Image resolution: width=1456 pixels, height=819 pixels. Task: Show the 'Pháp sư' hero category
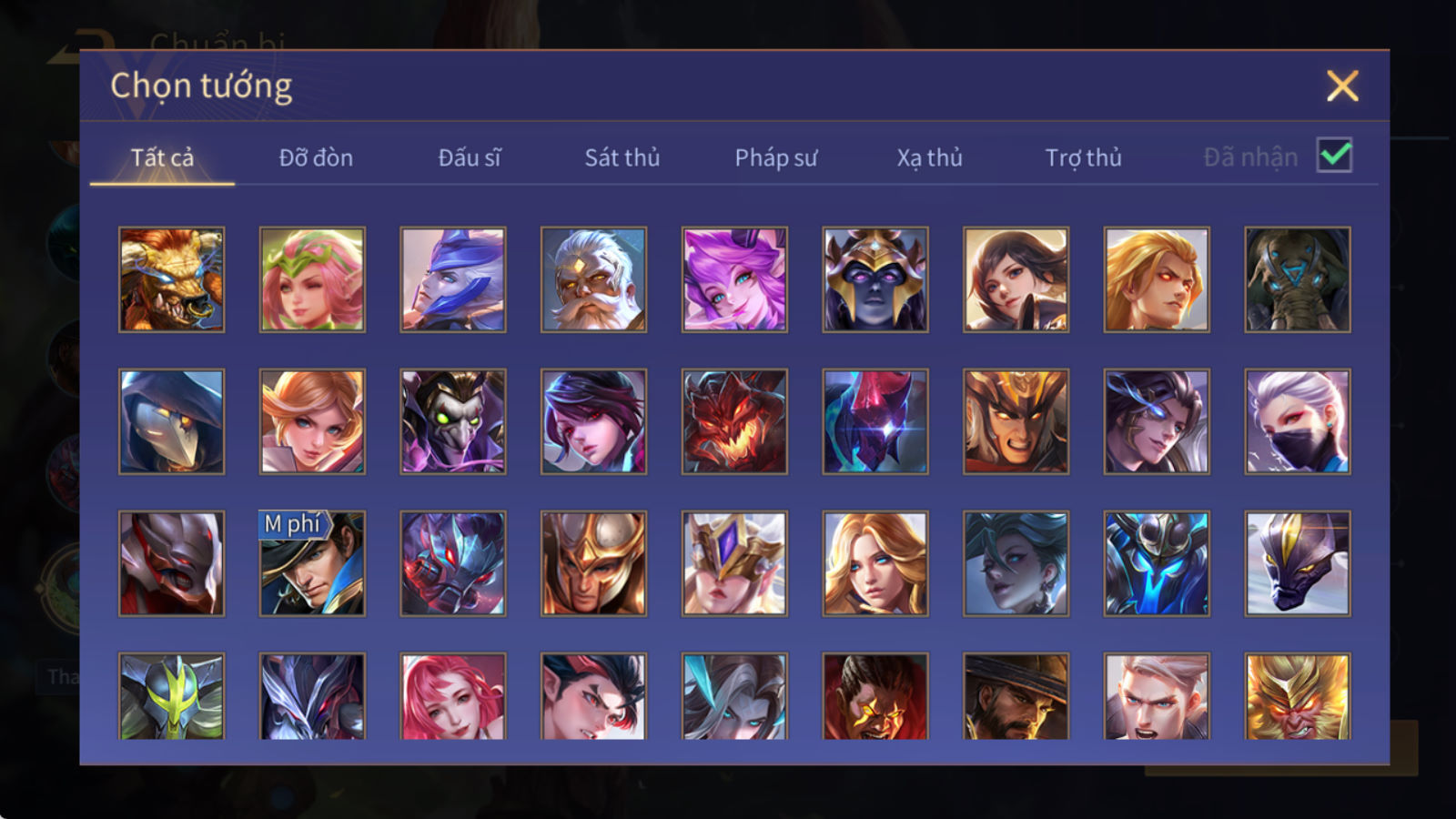tap(775, 157)
